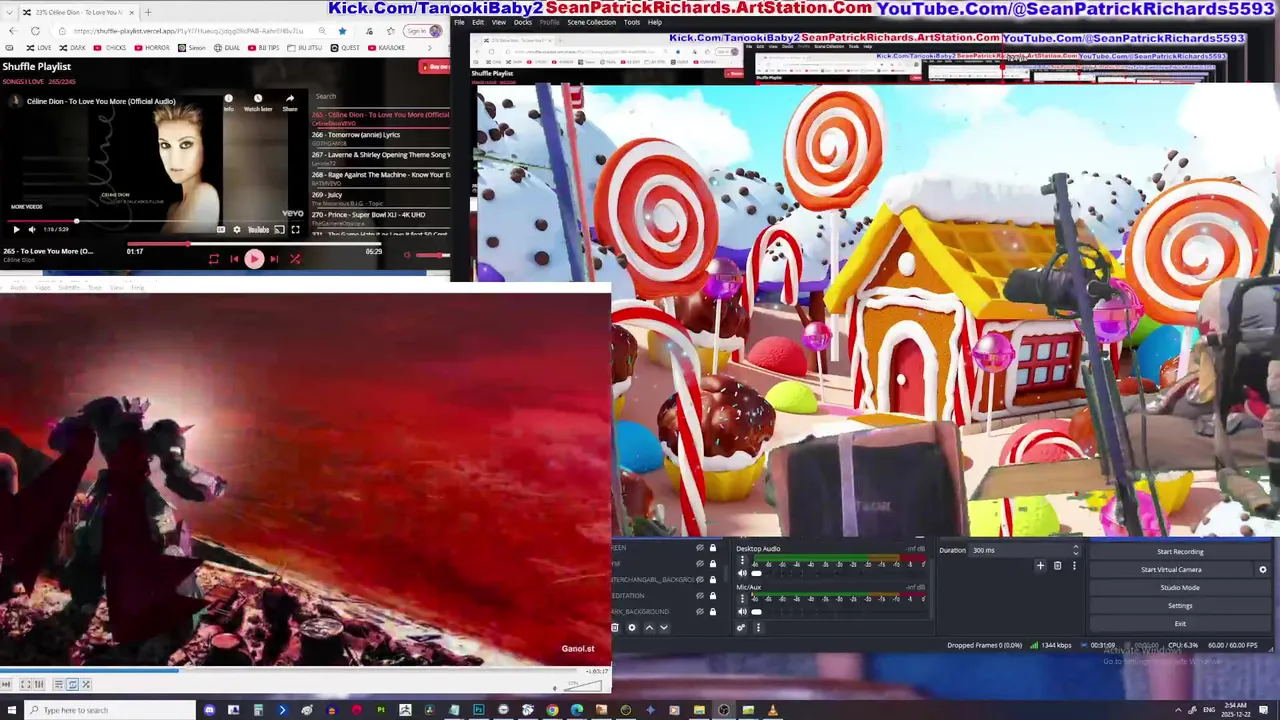
Task: Click the browser reload button
Action: click(36, 31)
